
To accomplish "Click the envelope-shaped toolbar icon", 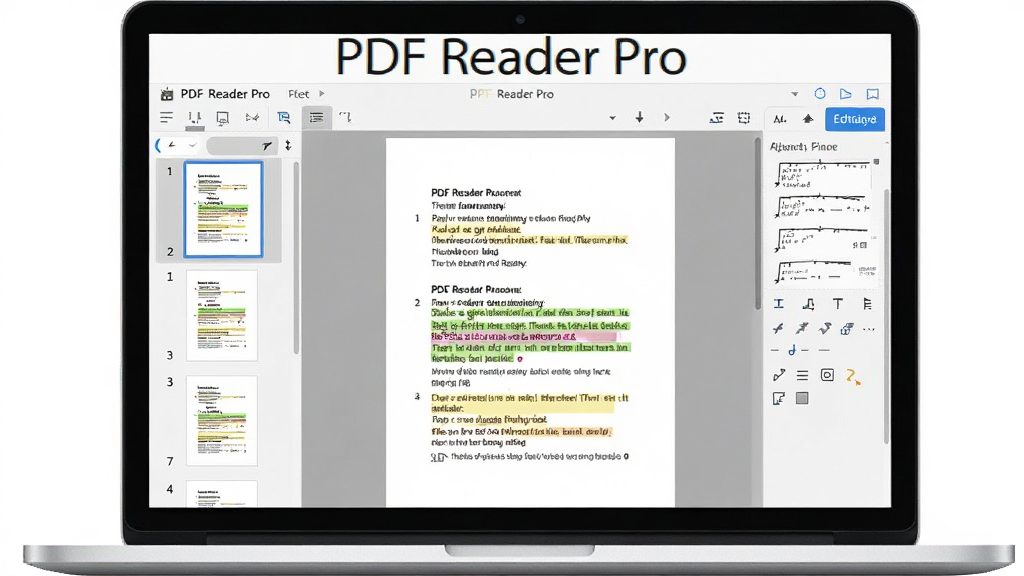I will pyautogui.click(x=252, y=118).
